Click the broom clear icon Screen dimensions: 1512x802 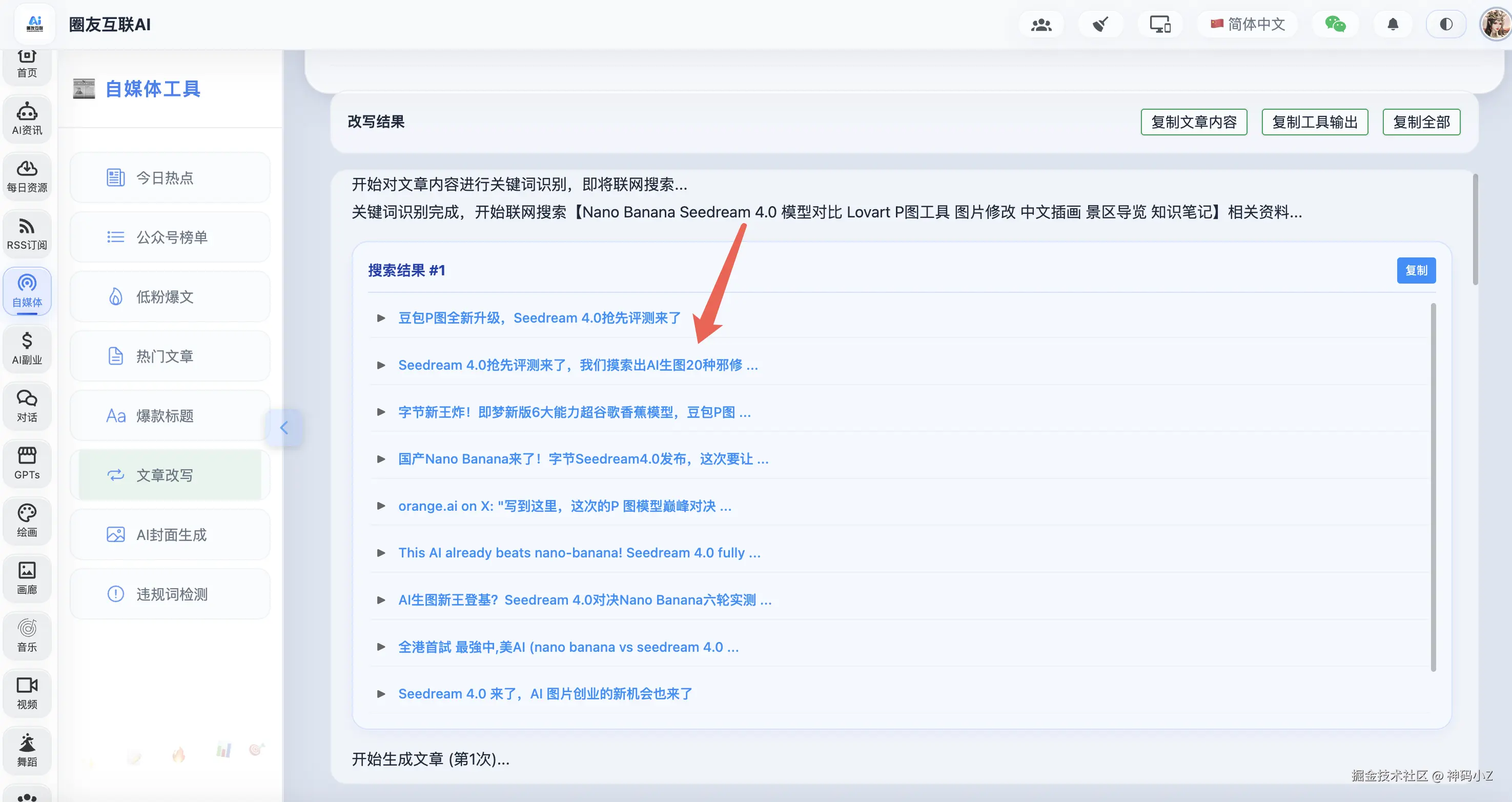[1100, 25]
